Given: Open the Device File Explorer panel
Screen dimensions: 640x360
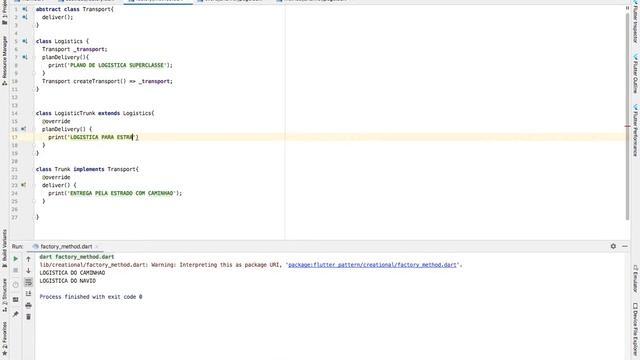Looking at the screenshot, I should point(635,330).
